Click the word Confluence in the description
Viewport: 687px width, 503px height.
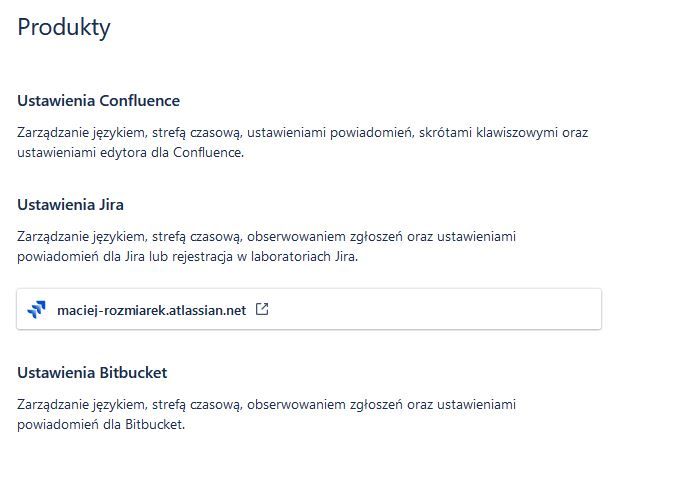pos(208,152)
